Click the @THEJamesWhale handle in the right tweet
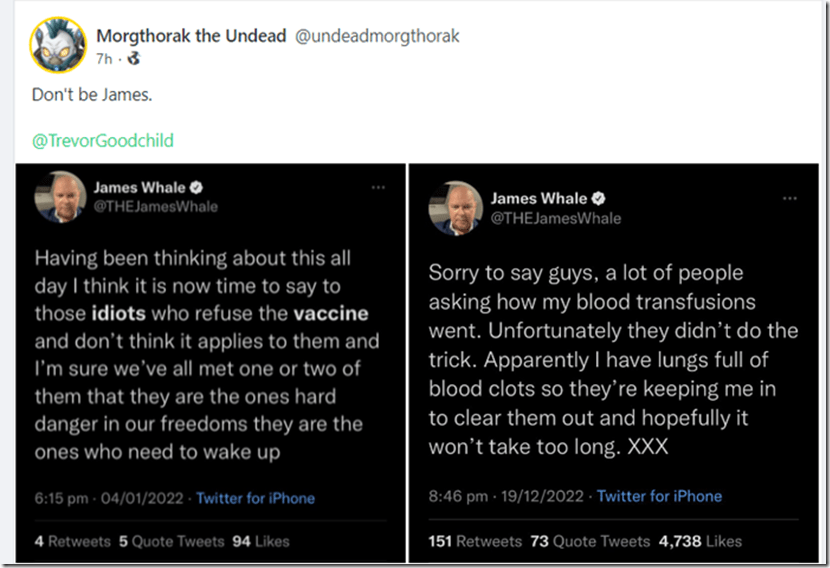The width and height of the screenshot is (830, 568). [555, 218]
